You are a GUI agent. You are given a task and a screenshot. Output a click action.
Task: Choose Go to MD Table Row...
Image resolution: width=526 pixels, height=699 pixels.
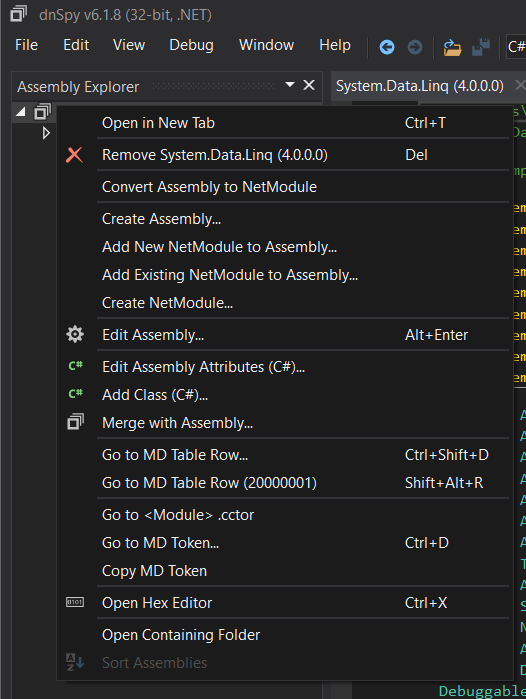283,455
